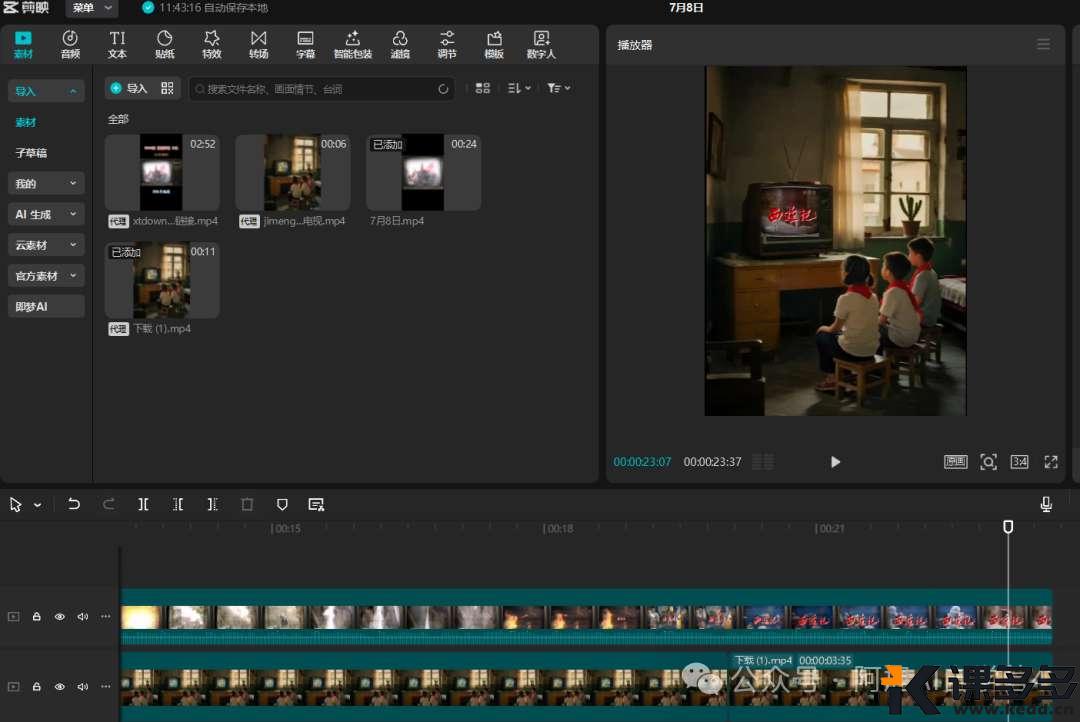
Task: Lock the lower video track
Action: [37, 687]
